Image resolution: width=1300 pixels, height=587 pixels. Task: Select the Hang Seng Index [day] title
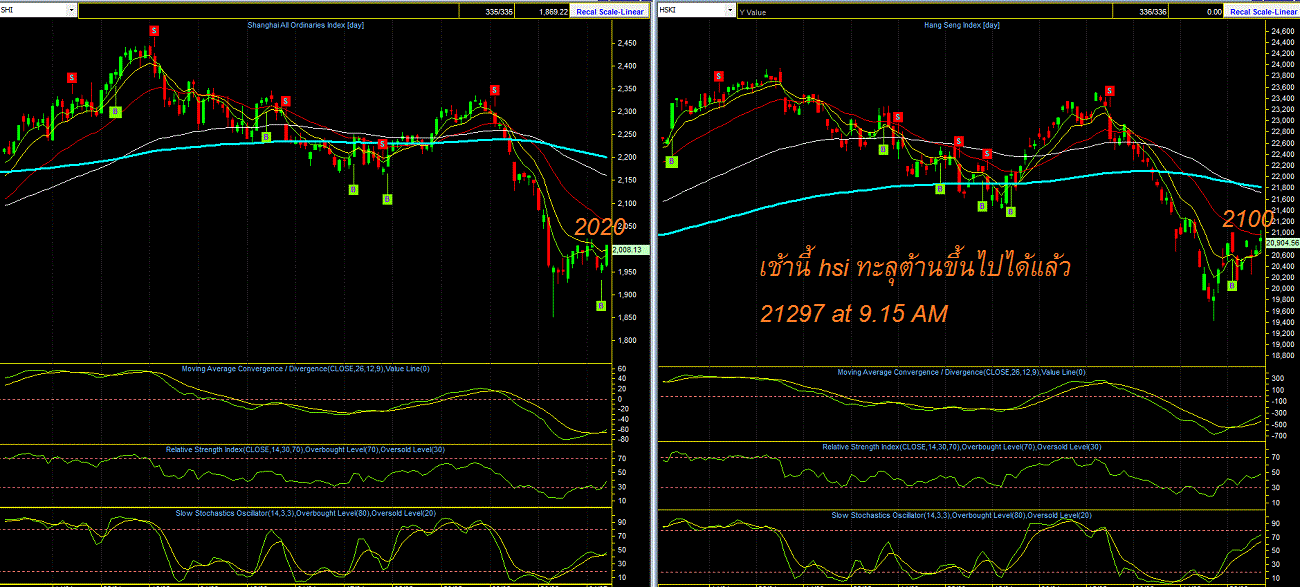click(960, 25)
